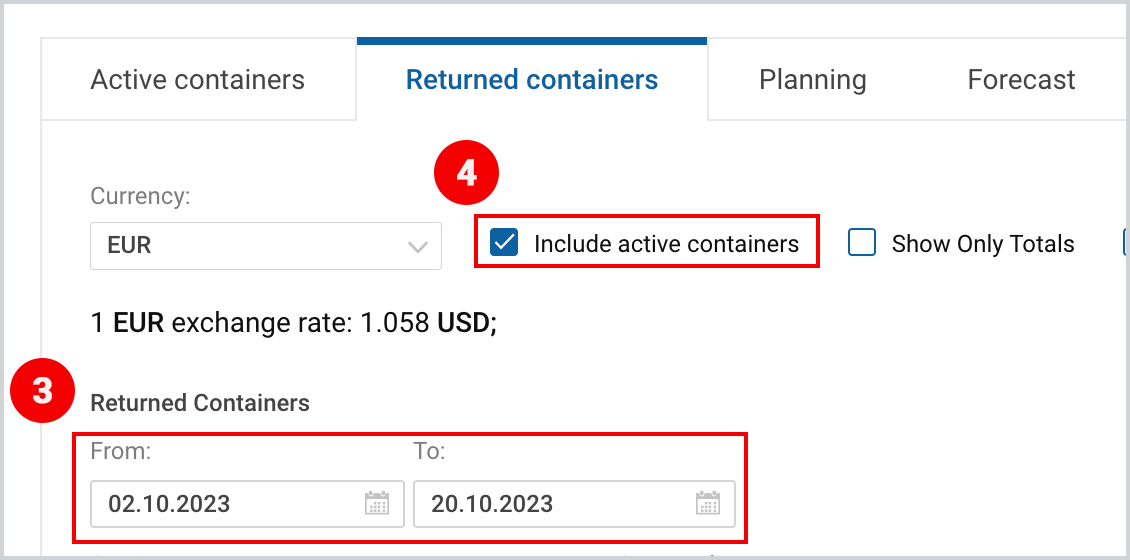The image size is (1130, 560).
Task: Click the Returned Containers section heading
Action: pyautogui.click(x=200, y=403)
